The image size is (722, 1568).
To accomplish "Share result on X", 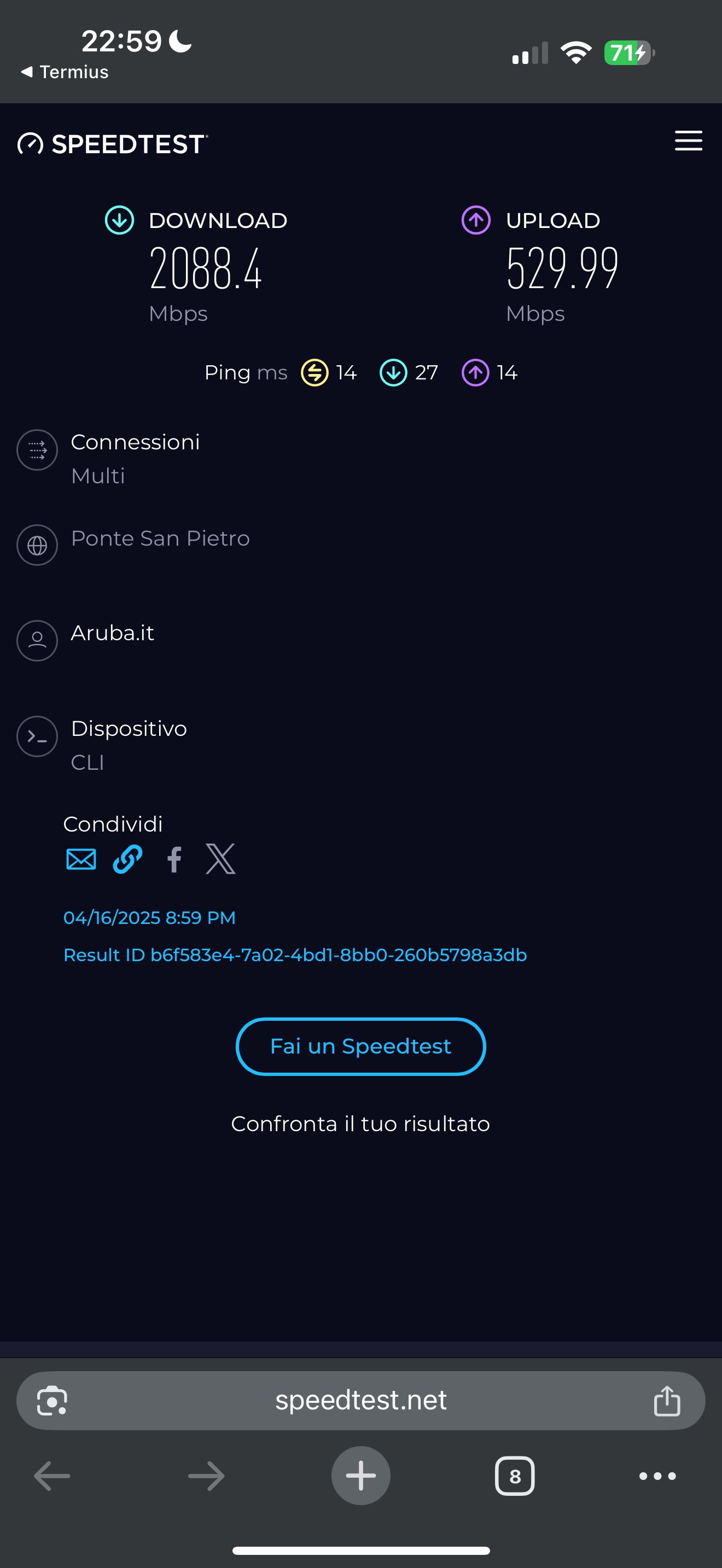I will [220, 859].
